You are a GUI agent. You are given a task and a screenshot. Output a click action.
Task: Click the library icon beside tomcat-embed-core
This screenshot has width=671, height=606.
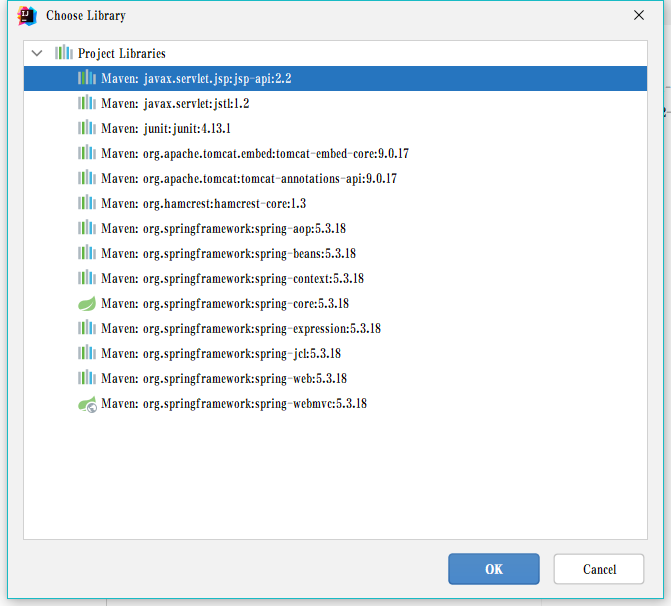(x=87, y=153)
